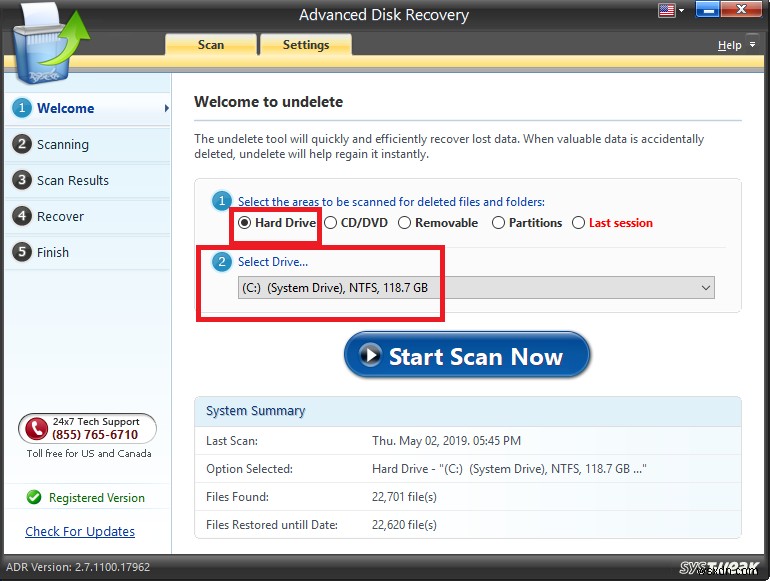The width and height of the screenshot is (770, 581).
Task: Open the Scan Results step
Action: pyautogui.click(x=88, y=180)
